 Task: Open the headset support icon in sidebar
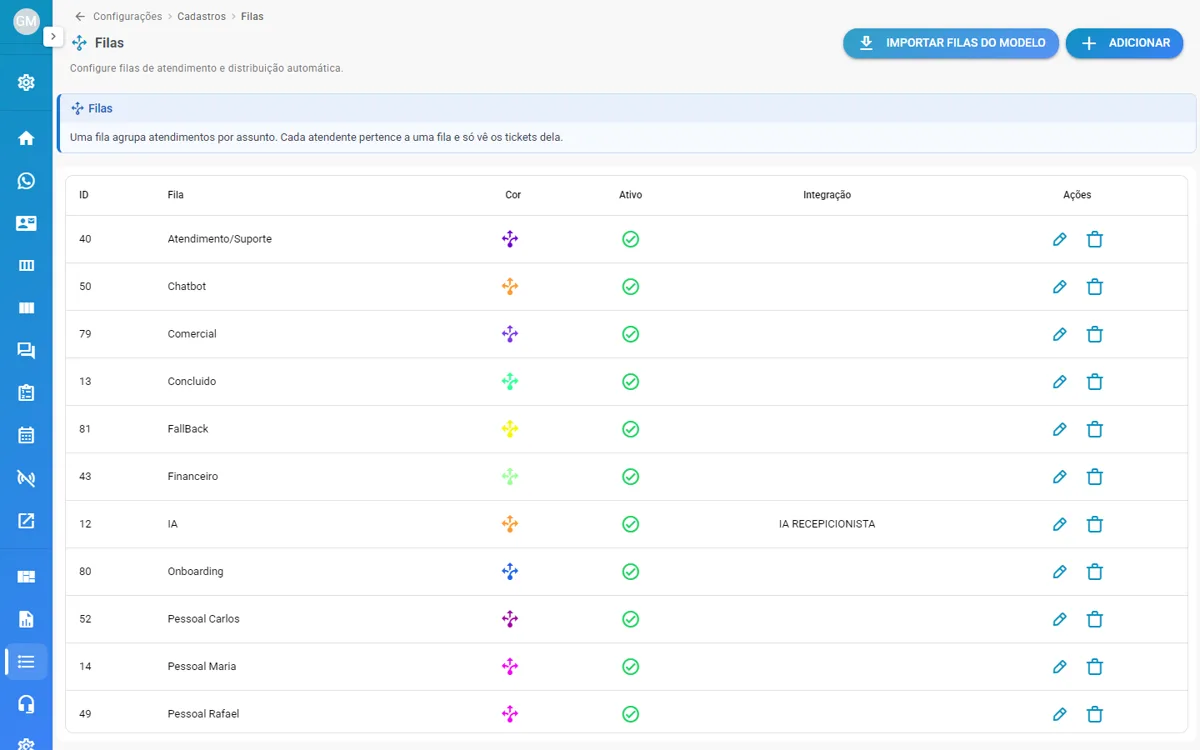tap(26, 704)
